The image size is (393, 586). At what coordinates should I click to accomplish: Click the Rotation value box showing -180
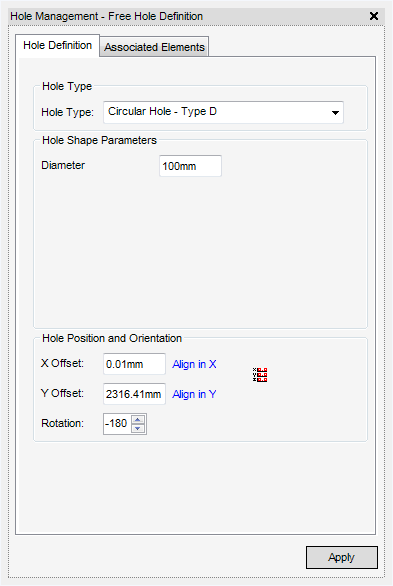(117, 423)
